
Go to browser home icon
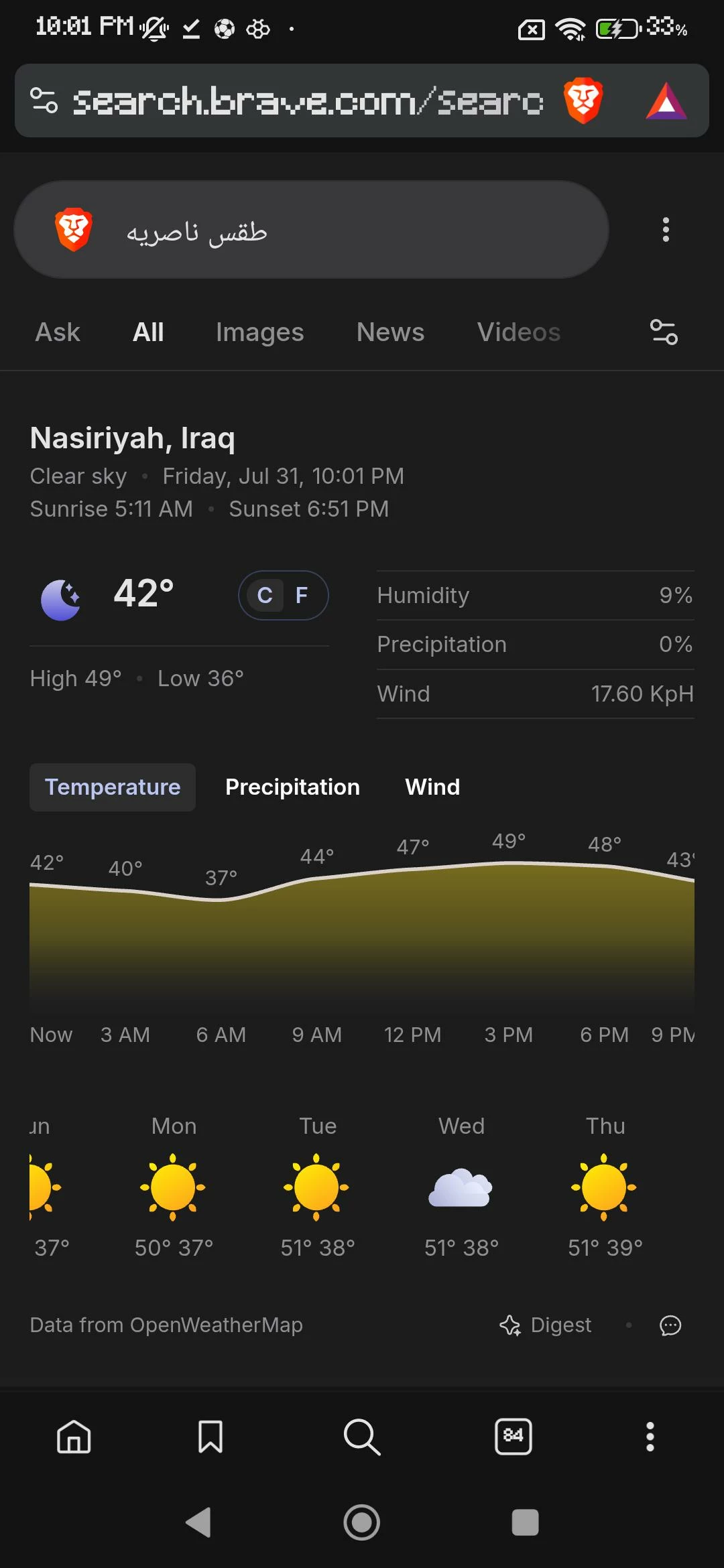click(74, 1436)
